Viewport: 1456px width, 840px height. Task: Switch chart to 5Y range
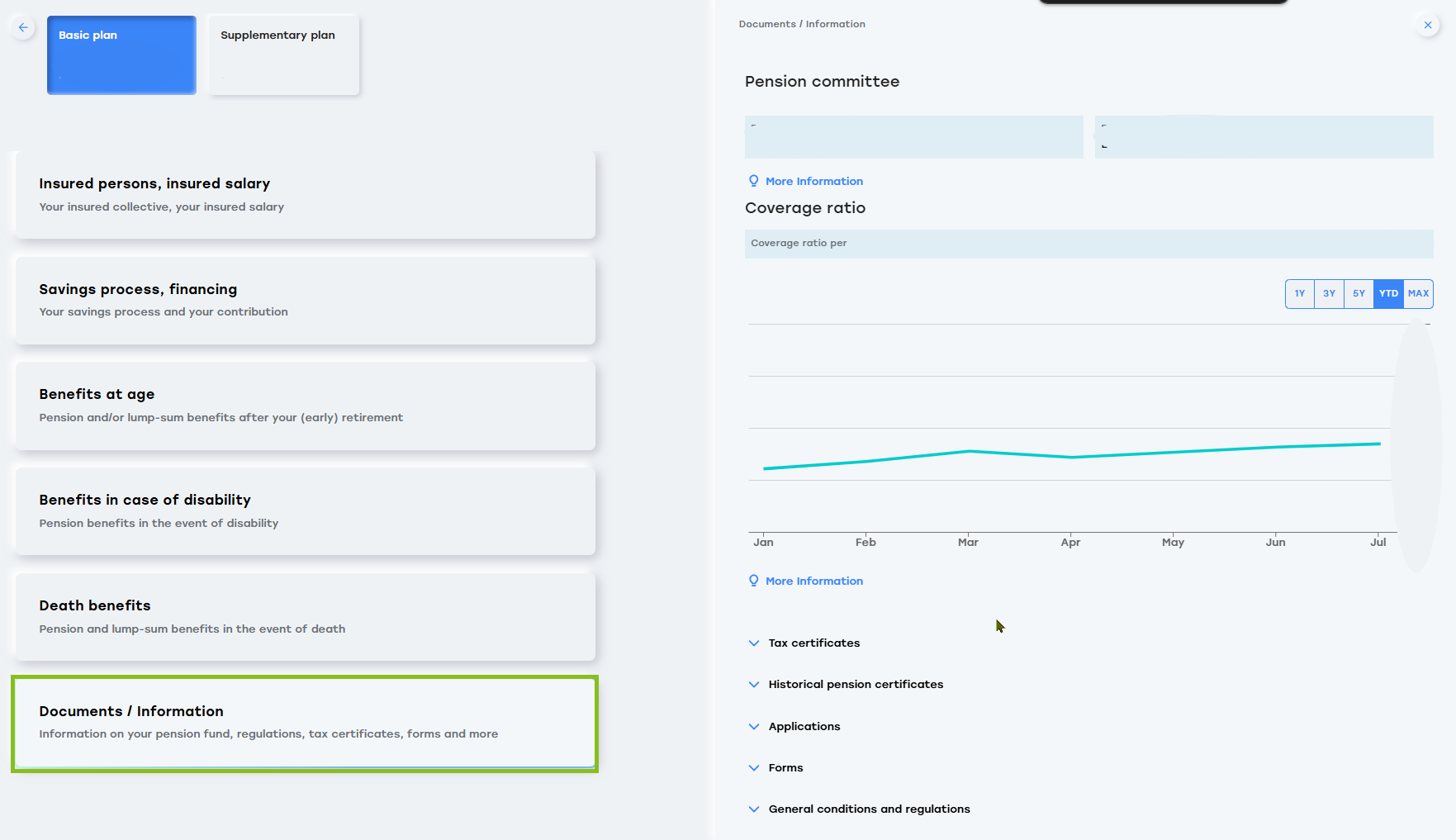pyautogui.click(x=1359, y=294)
